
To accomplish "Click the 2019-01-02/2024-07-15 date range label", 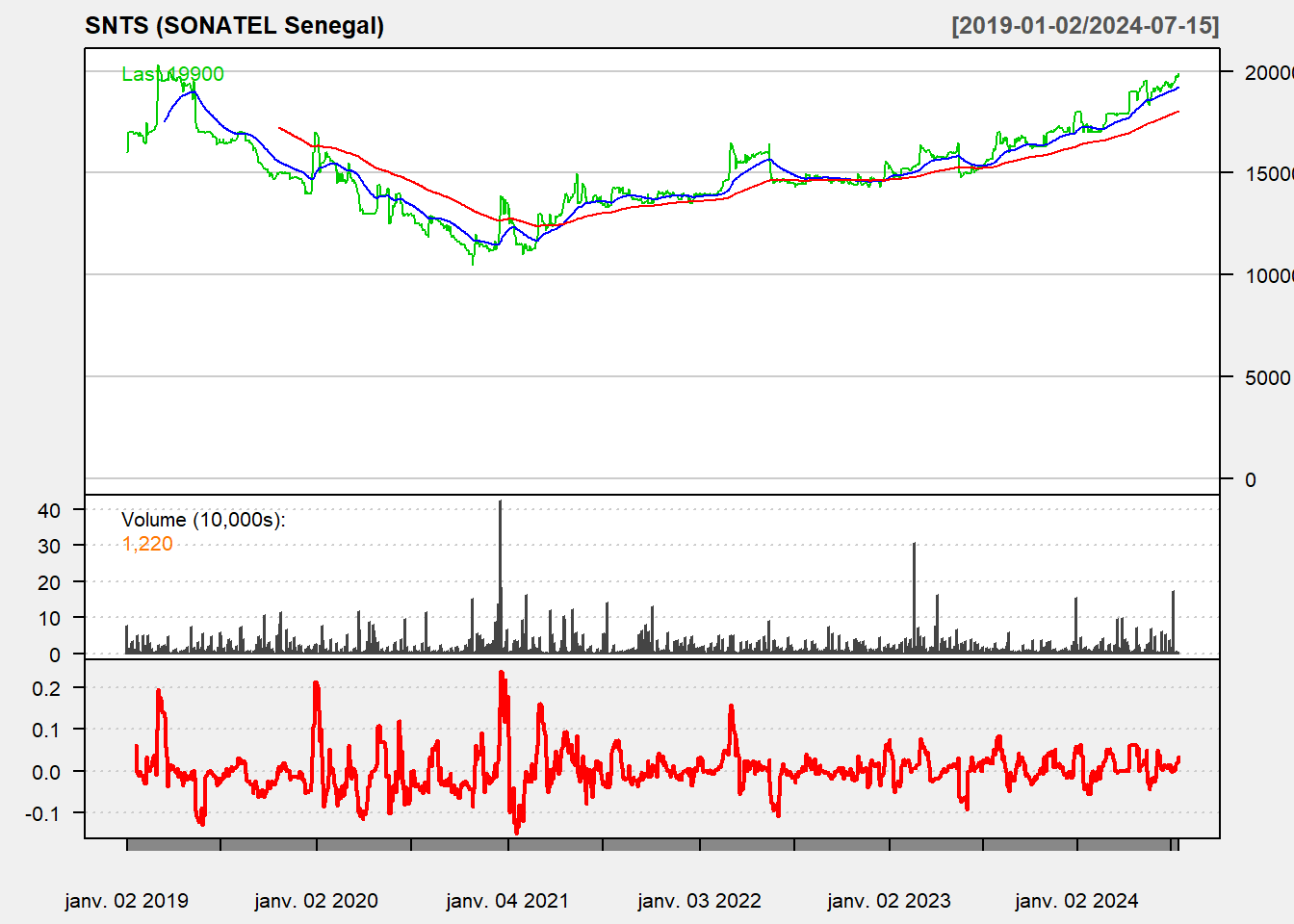I will pyautogui.click(x=1085, y=26).
